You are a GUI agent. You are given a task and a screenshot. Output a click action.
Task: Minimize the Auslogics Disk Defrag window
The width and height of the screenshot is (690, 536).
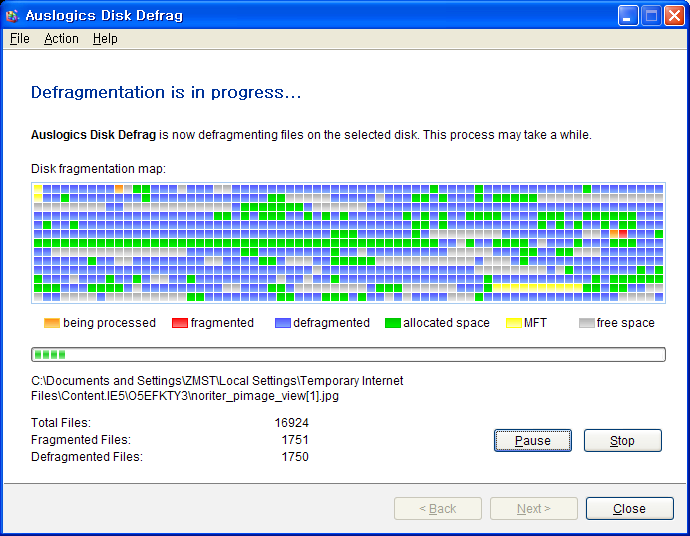628,16
